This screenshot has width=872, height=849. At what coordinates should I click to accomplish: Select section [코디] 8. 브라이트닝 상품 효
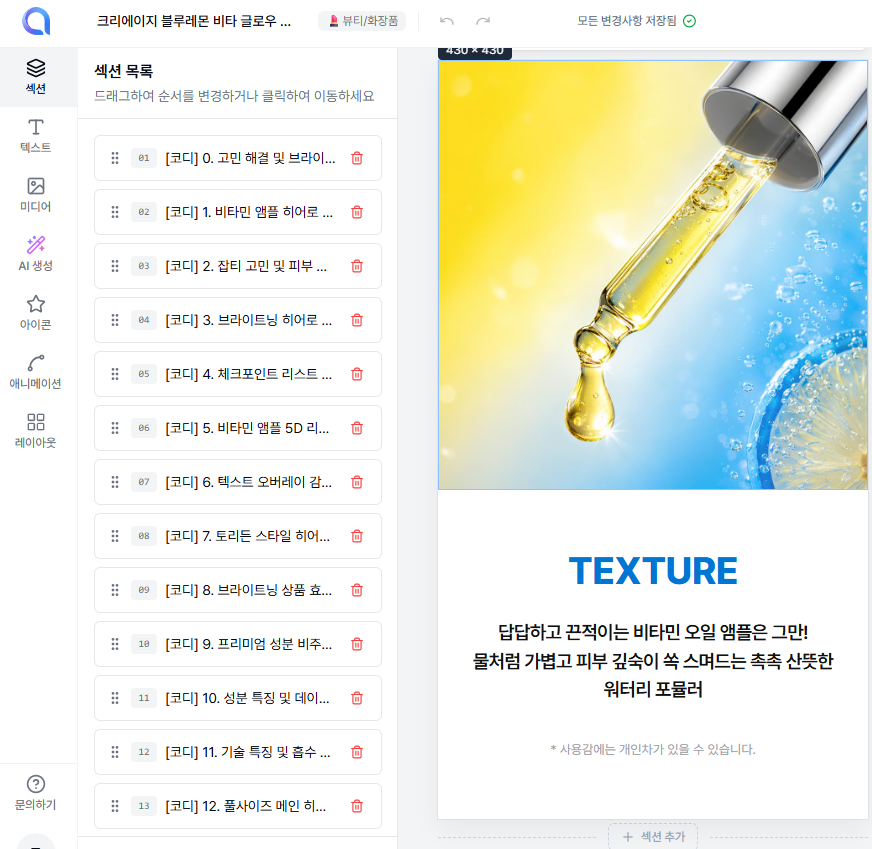tap(238, 590)
